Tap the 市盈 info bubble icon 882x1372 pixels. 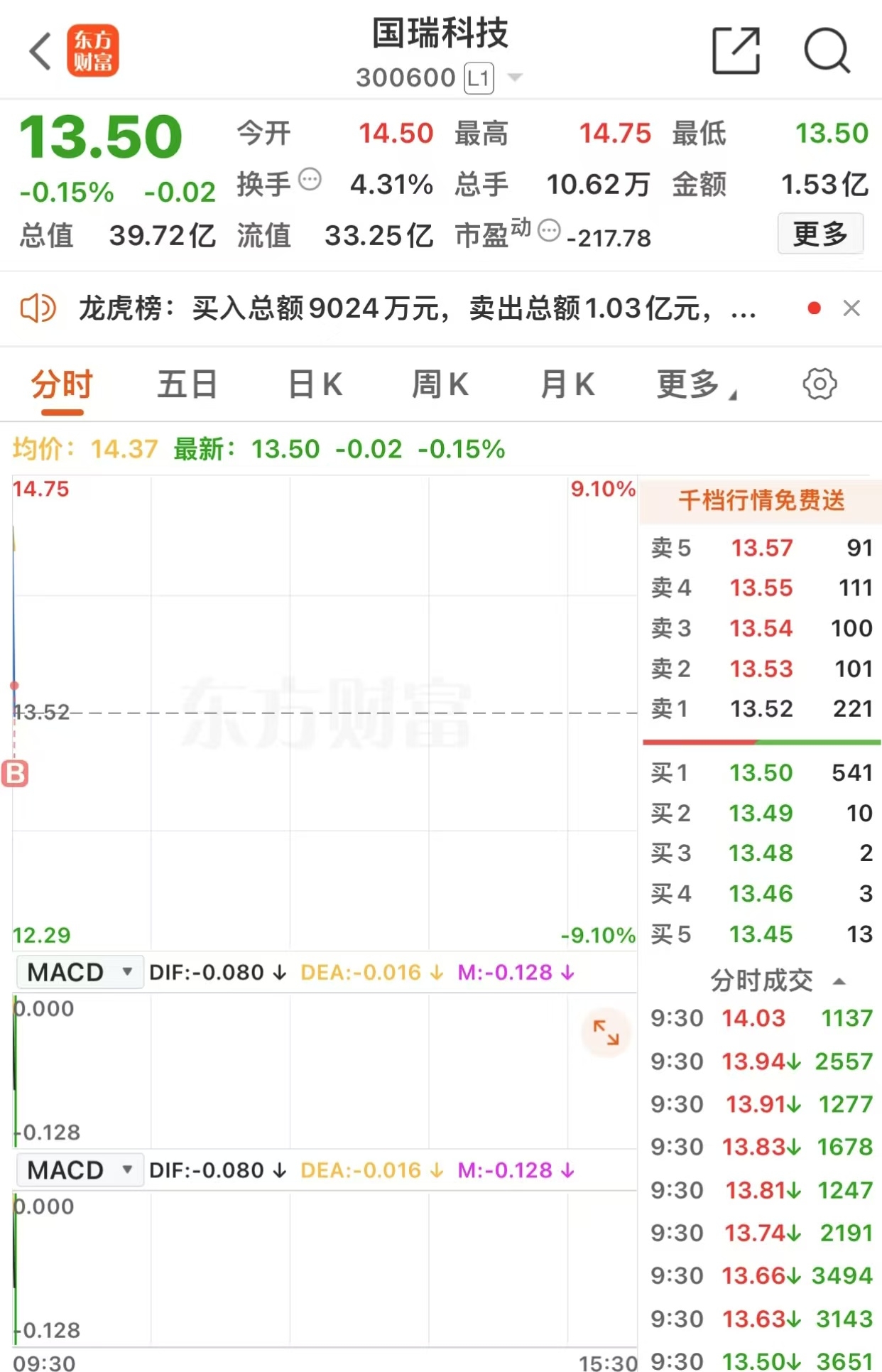point(549,230)
